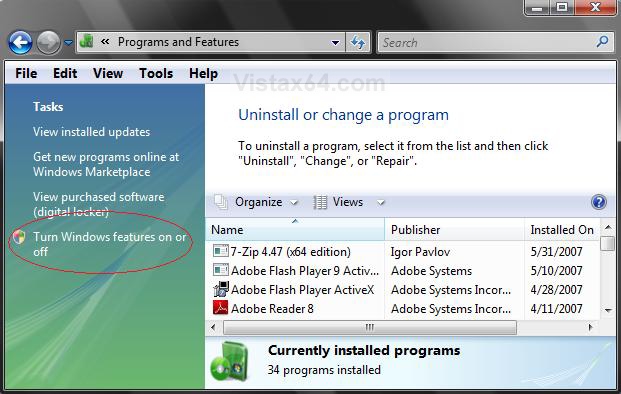
Task: Select Adobe Reader 8 row
Action: coord(403,308)
